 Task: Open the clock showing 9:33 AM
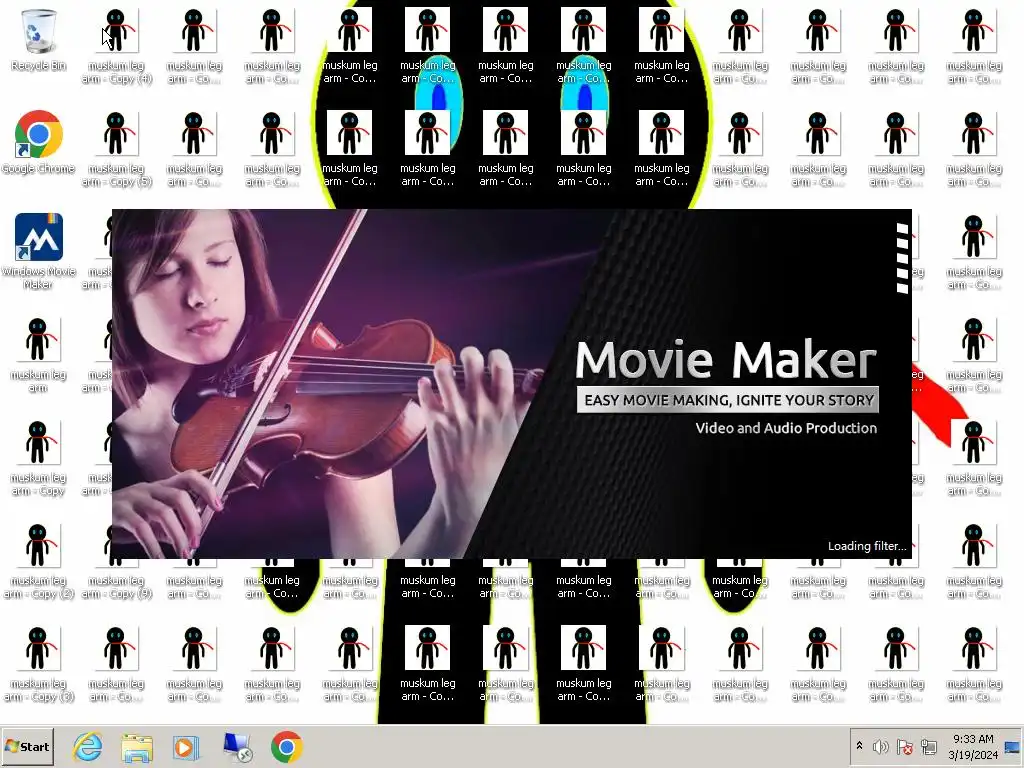(x=973, y=746)
